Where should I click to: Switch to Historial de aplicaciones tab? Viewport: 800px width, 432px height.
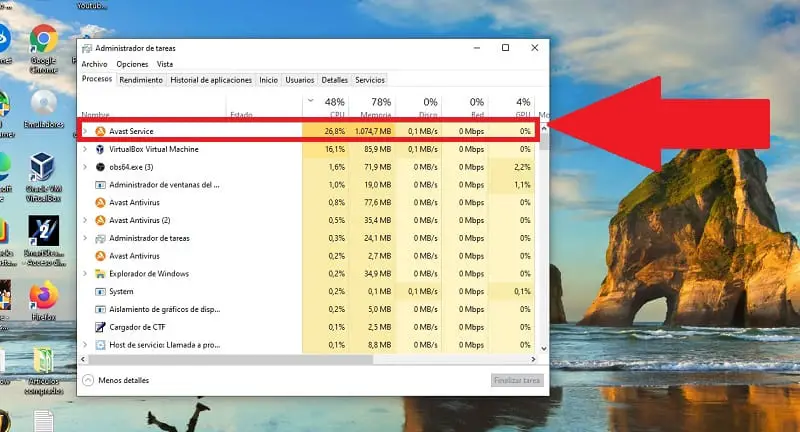211,80
